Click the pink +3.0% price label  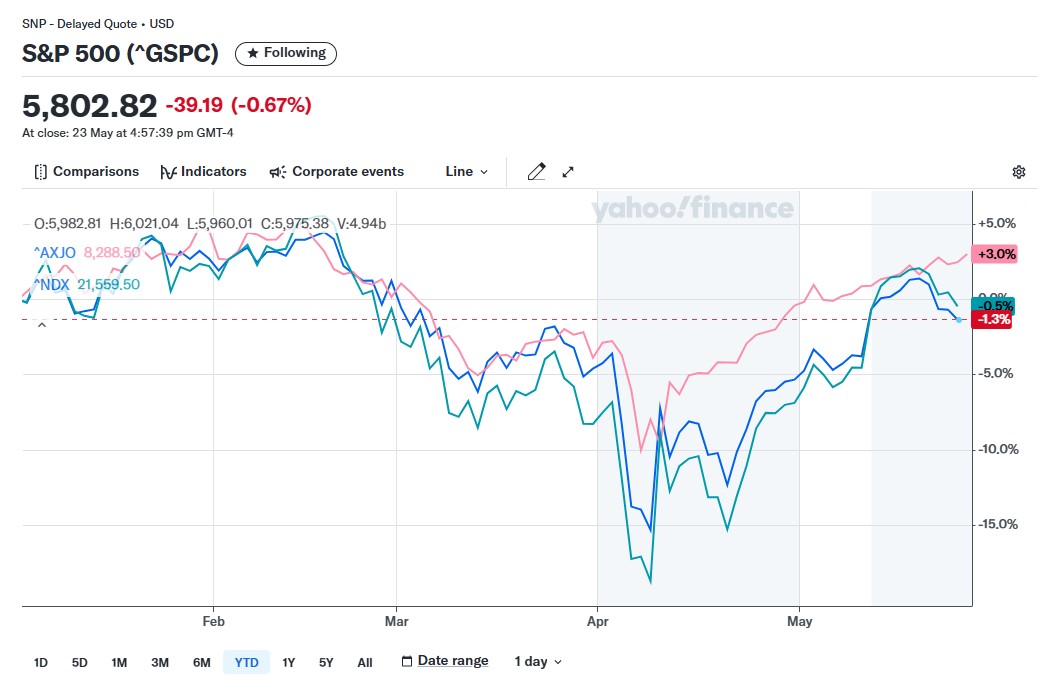(x=998, y=255)
